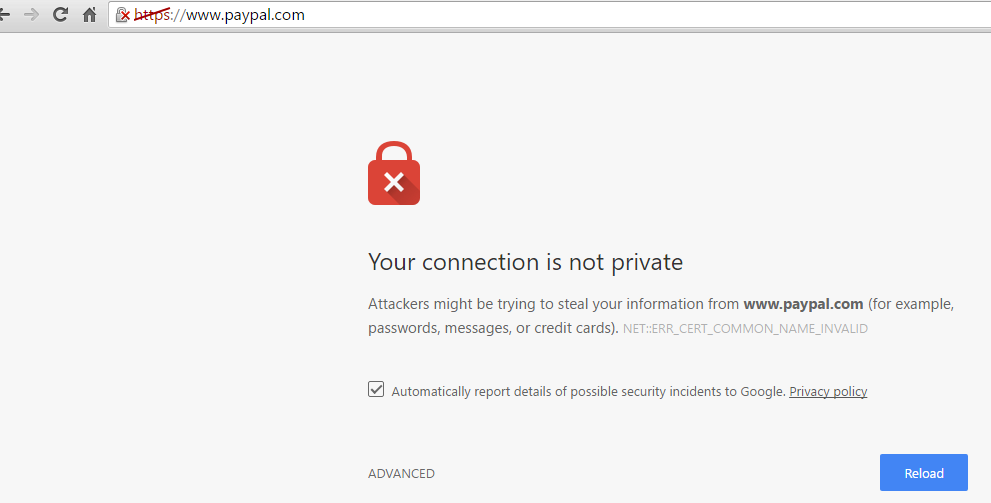Viewport: 991px width, 503px height.
Task: Click the blue Reload button
Action: 923,473
